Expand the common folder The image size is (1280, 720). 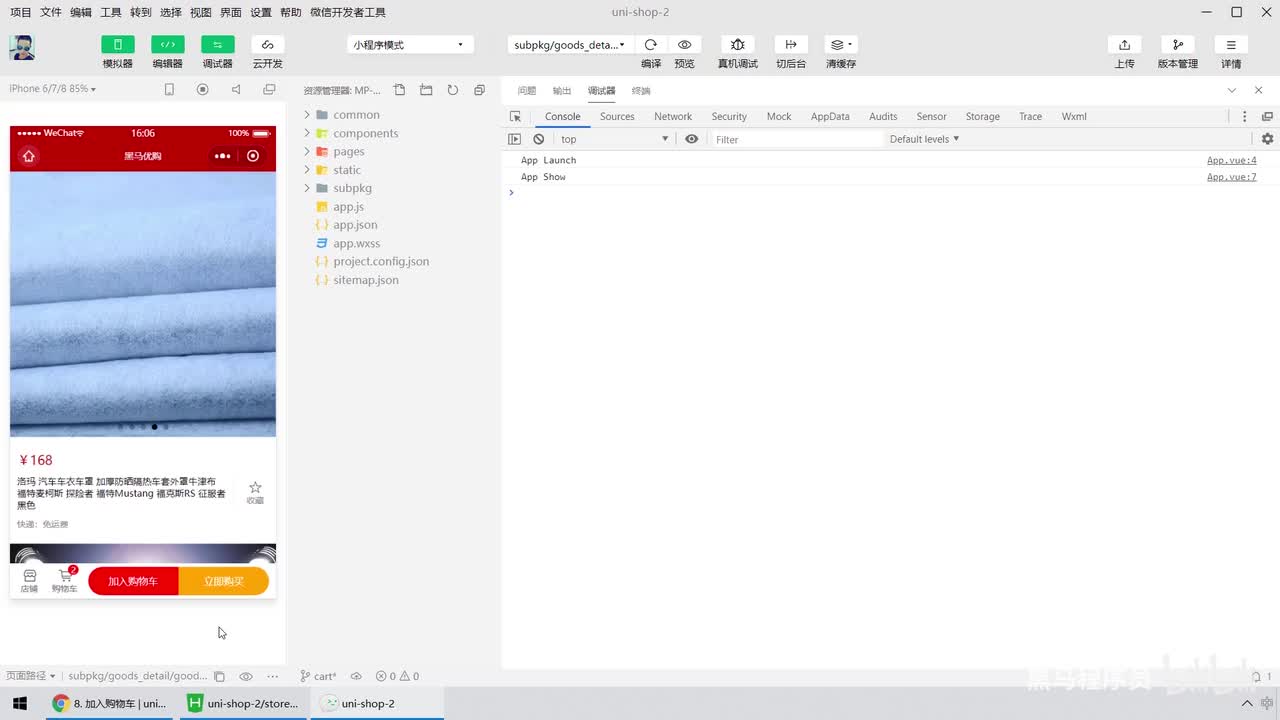(x=307, y=115)
